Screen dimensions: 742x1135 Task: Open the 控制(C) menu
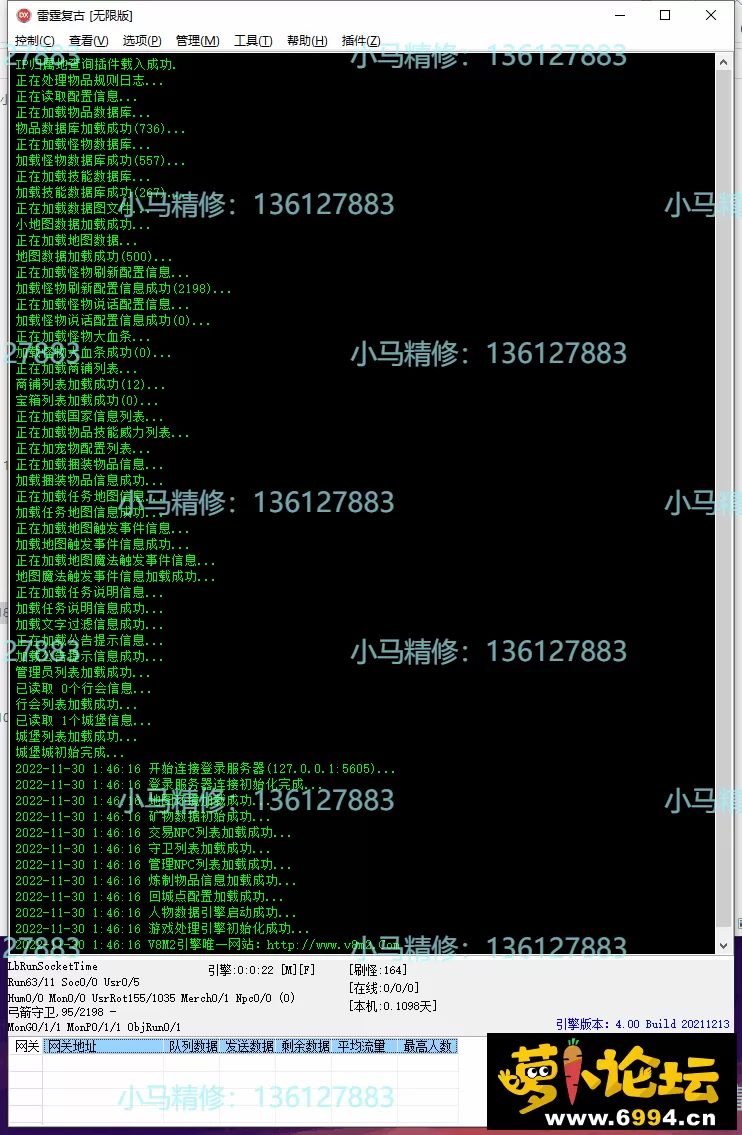point(35,41)
